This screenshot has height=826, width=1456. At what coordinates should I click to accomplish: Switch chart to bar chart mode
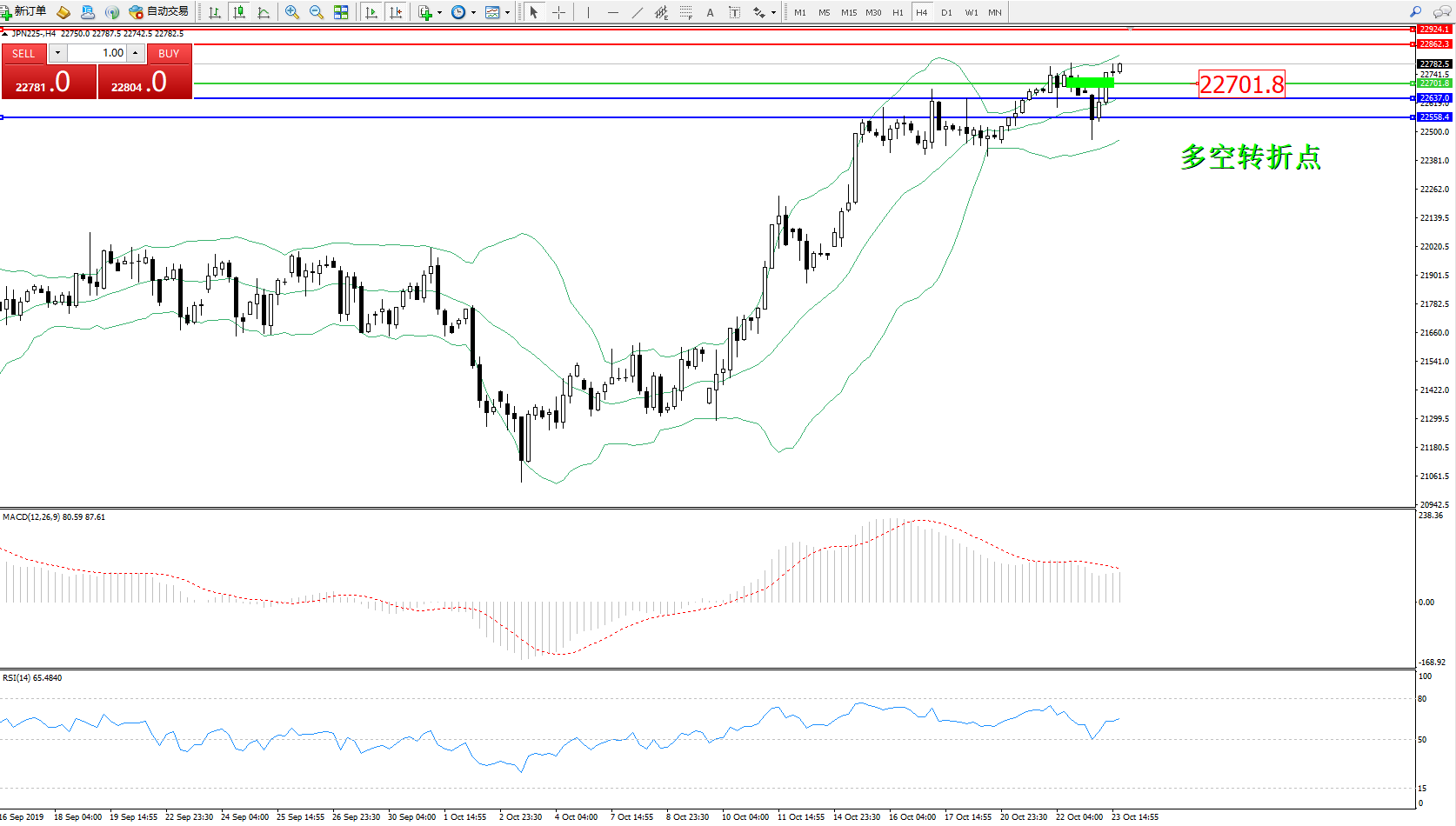(215, 12)
